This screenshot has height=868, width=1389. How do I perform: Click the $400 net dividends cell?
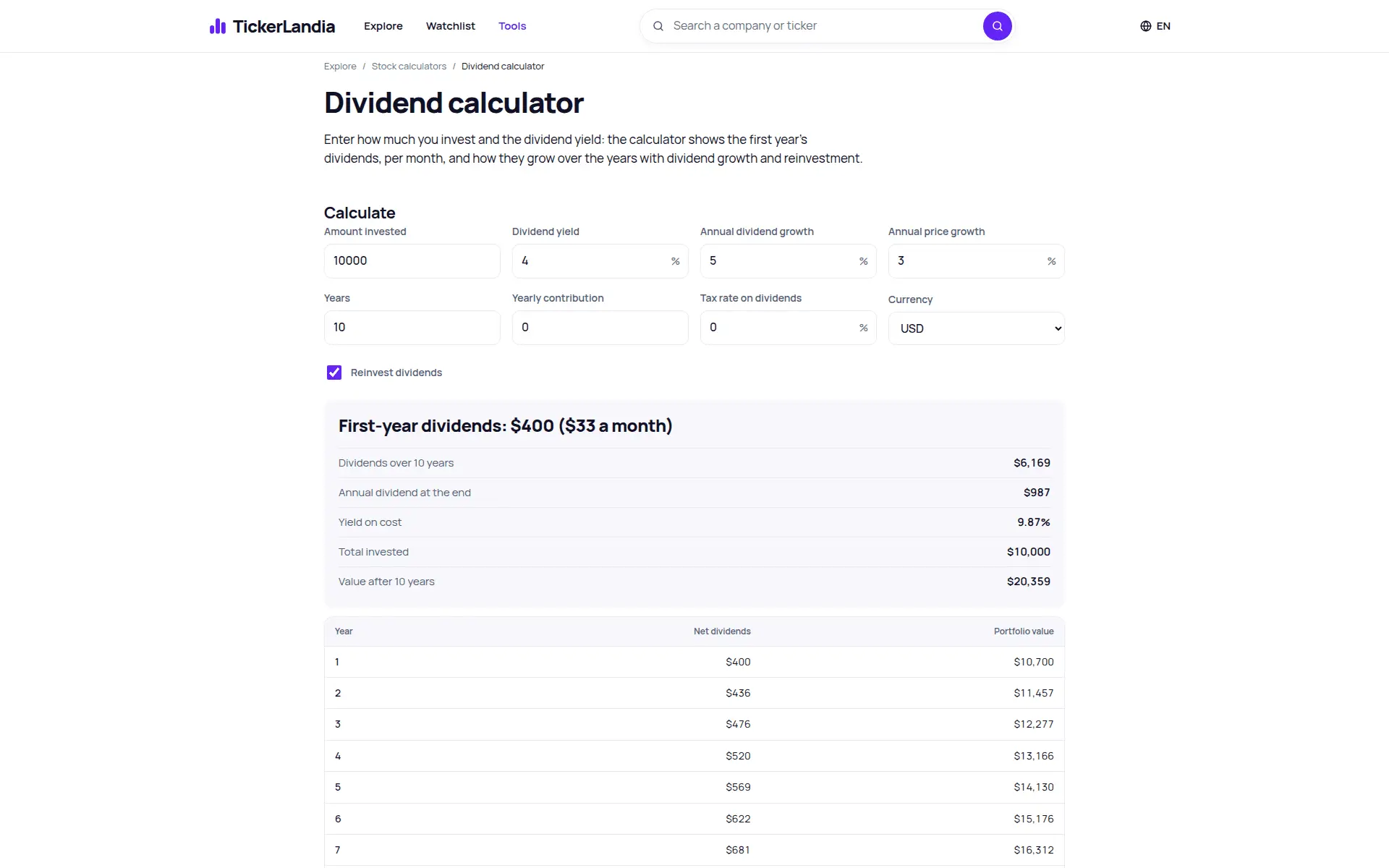[x=738, y=662]
